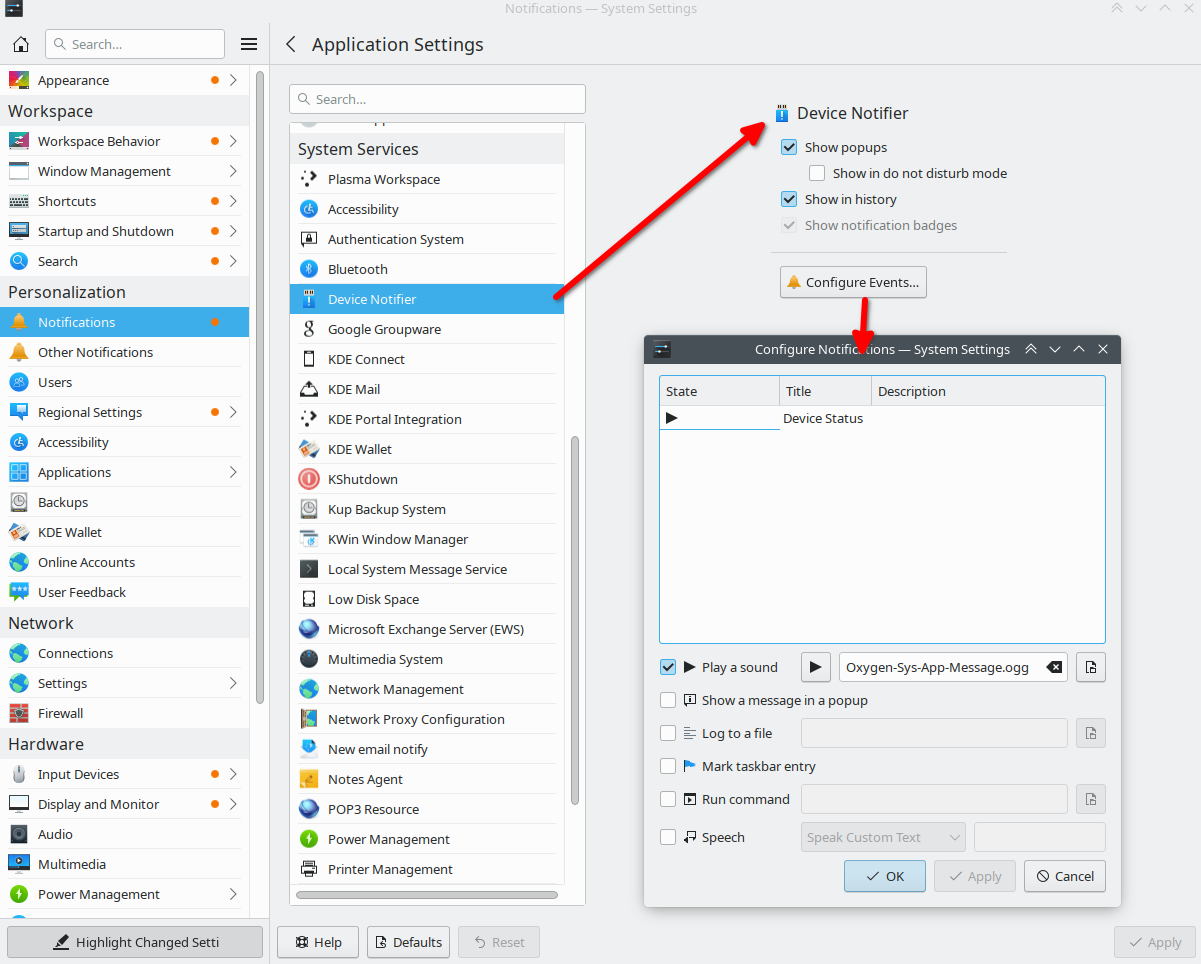
Task: Expand Applications chevron in sidebar
Action: pyautogui.click(x=233, y=472)
